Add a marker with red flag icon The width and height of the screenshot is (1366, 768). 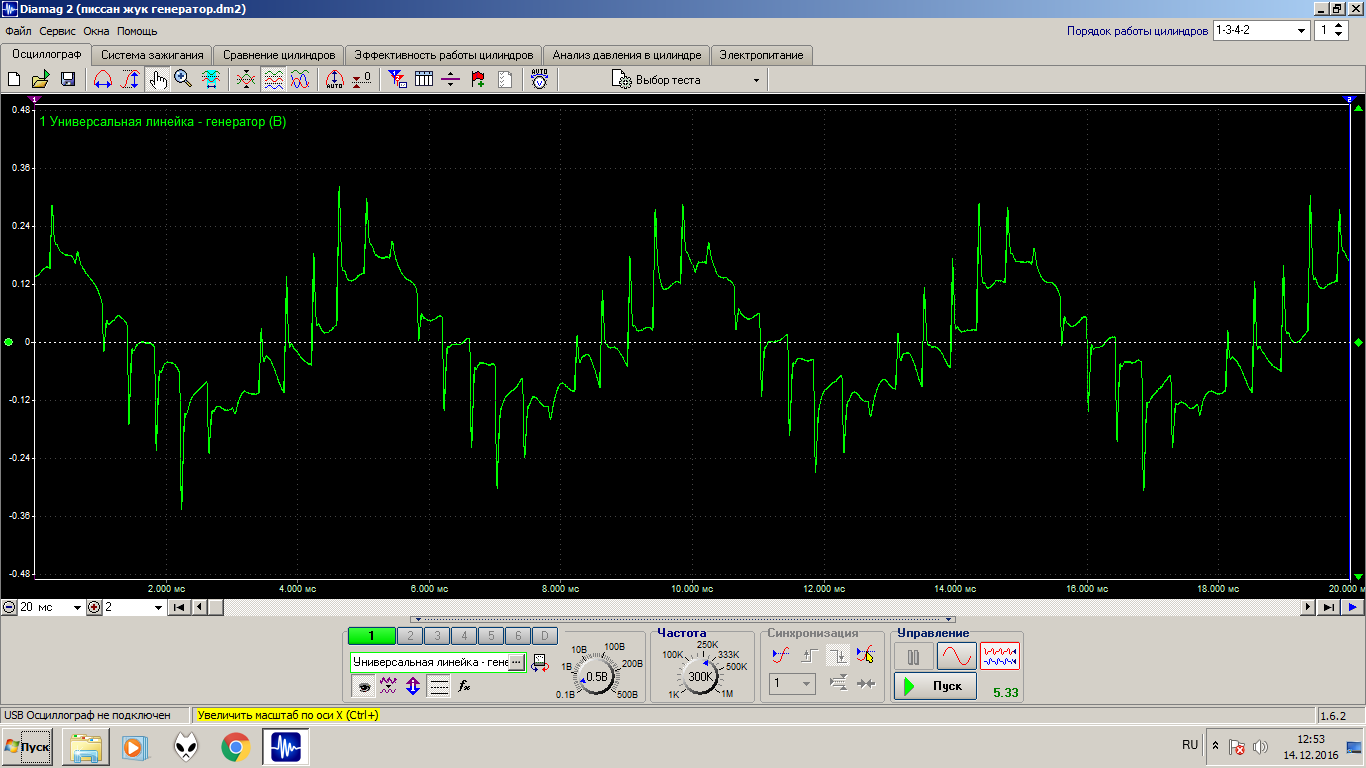coord(477,79)
